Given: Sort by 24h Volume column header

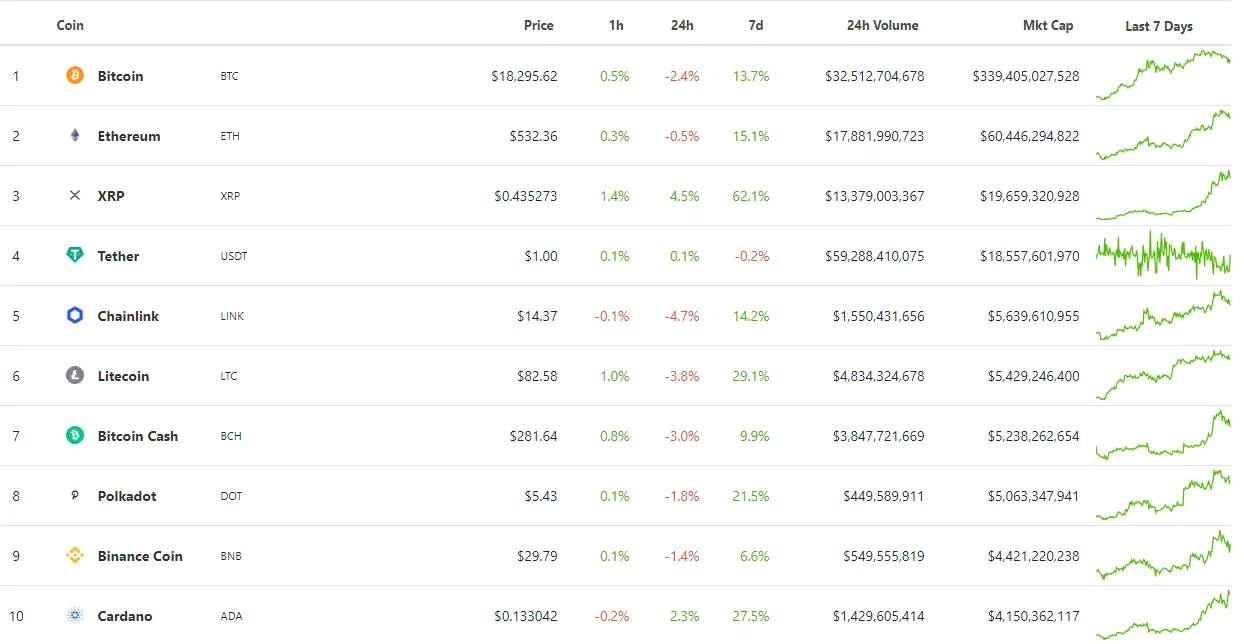Looking at the screenshot, I should 882,26.
